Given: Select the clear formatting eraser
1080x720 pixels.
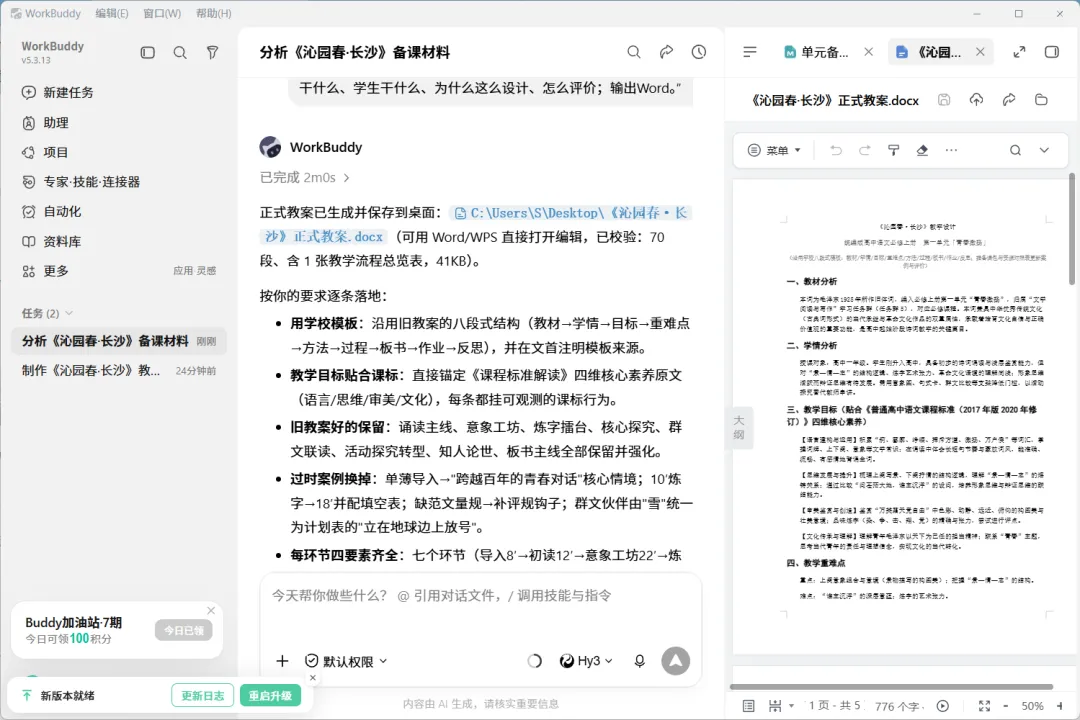Looking at the screenshot, I should coord(922,150).
